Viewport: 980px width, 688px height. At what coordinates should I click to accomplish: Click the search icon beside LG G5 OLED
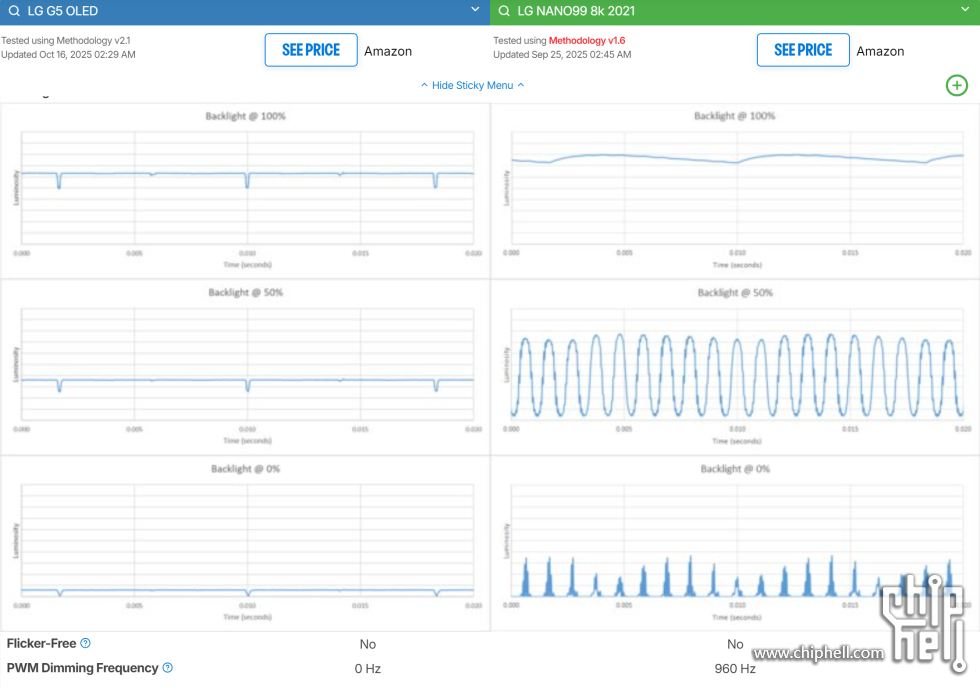click(x=13, y=12)
